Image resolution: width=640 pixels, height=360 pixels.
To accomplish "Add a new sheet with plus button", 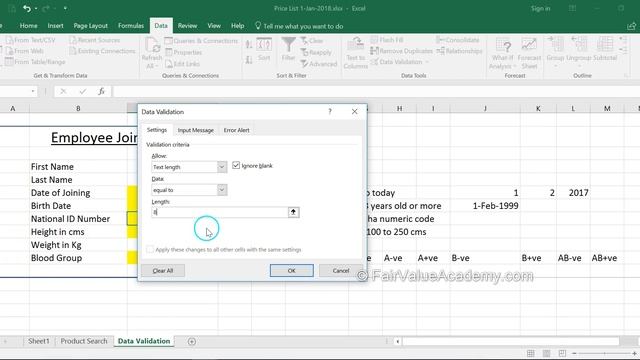I will (191, 341).
